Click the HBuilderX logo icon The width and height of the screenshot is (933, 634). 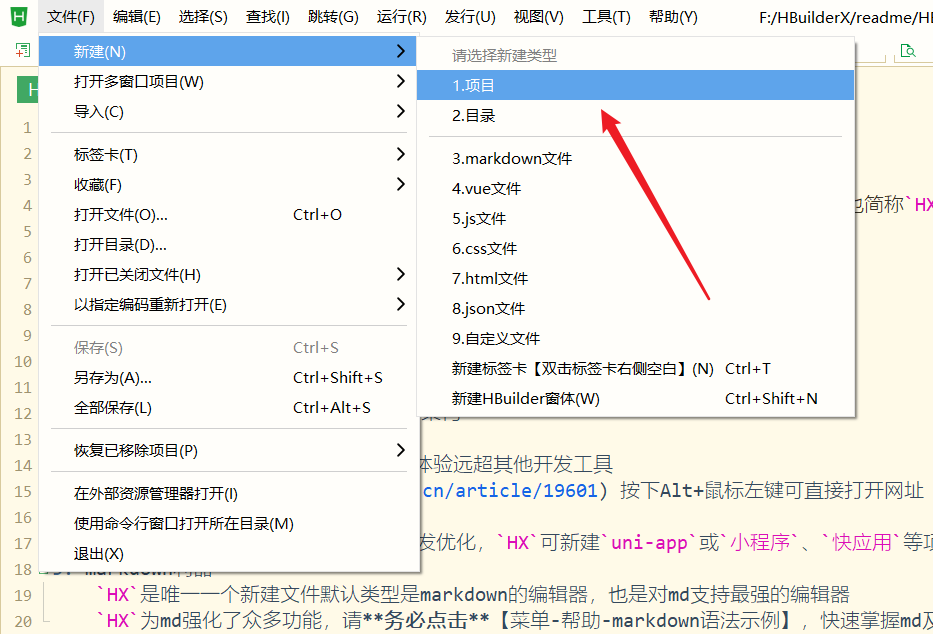pos(19,16)
